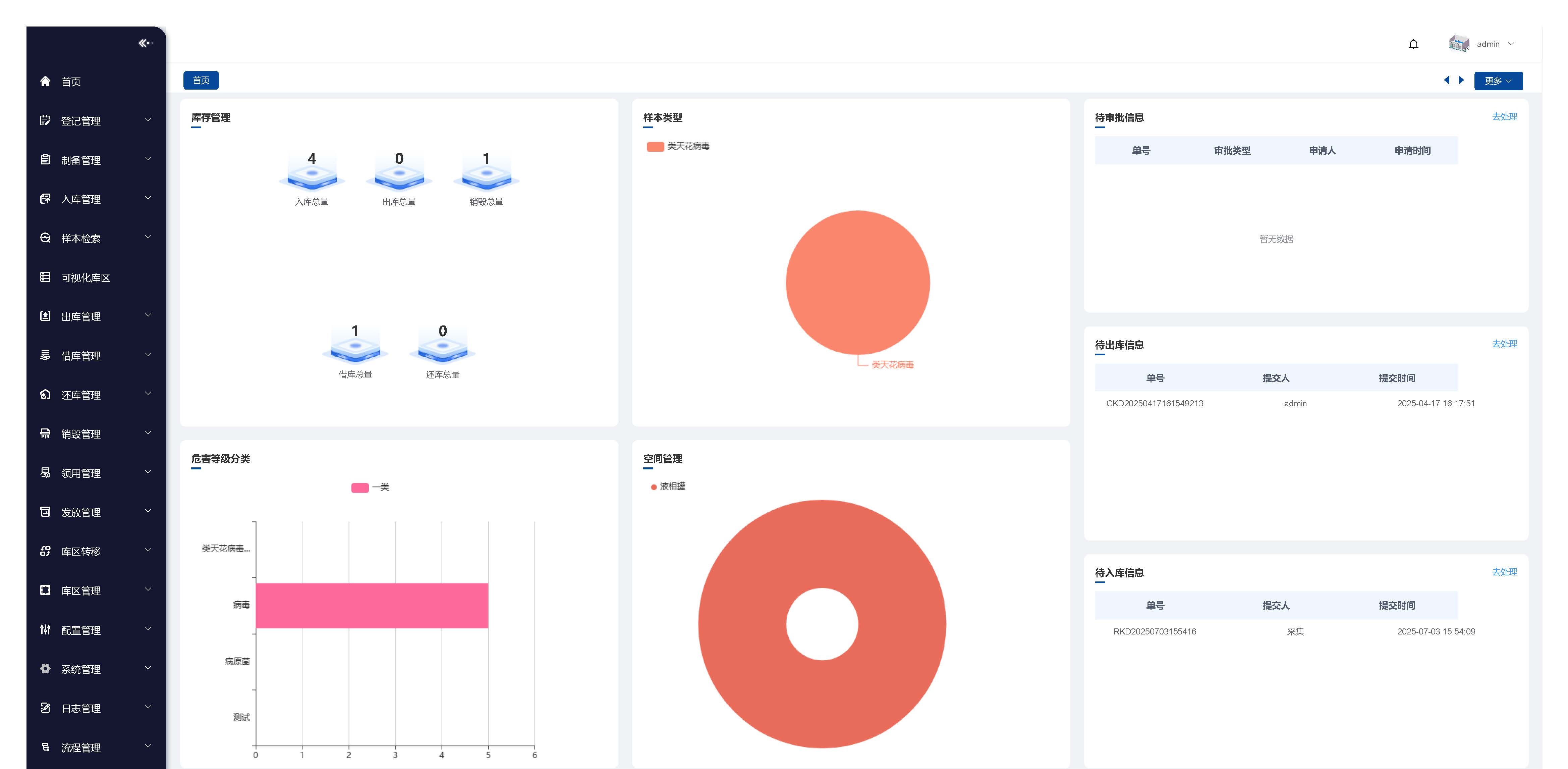The image size is (1568, 769).
Task: Click the home icon in sidebar
Action: [45, 82]
